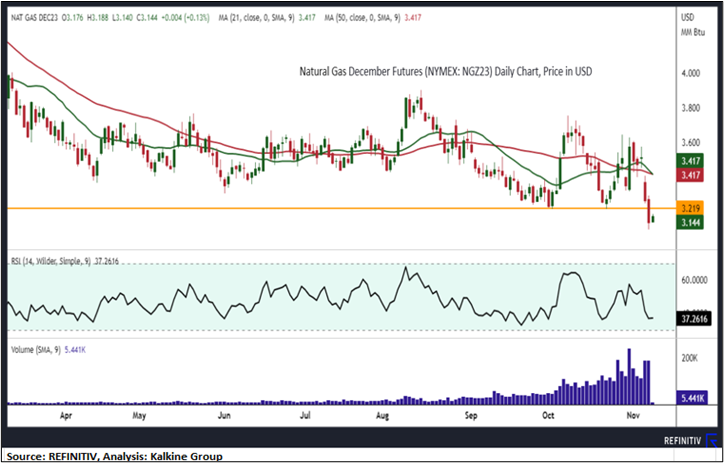Select the Volume (SMA, 9) indicator label
The image size is (724, 463).
point(36,350)
